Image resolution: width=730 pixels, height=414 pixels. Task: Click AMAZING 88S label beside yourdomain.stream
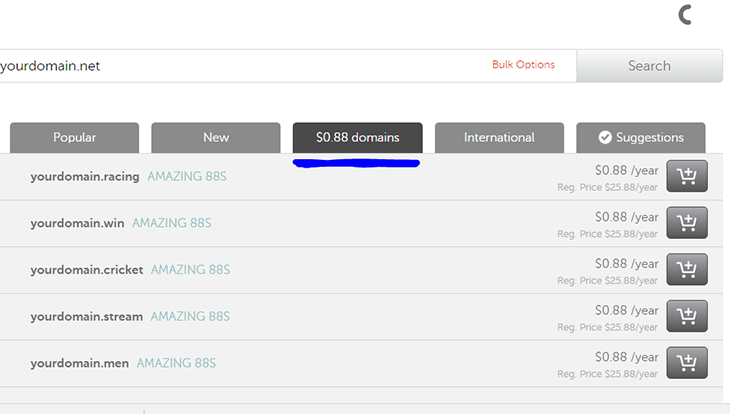(x=190, y=316)
